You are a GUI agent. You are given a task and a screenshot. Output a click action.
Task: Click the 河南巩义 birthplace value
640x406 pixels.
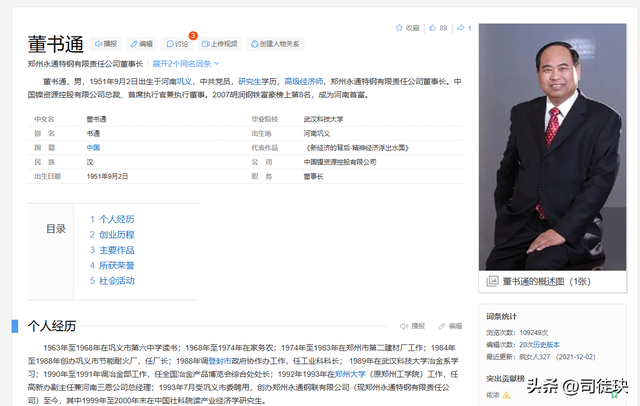click(317, 133)
